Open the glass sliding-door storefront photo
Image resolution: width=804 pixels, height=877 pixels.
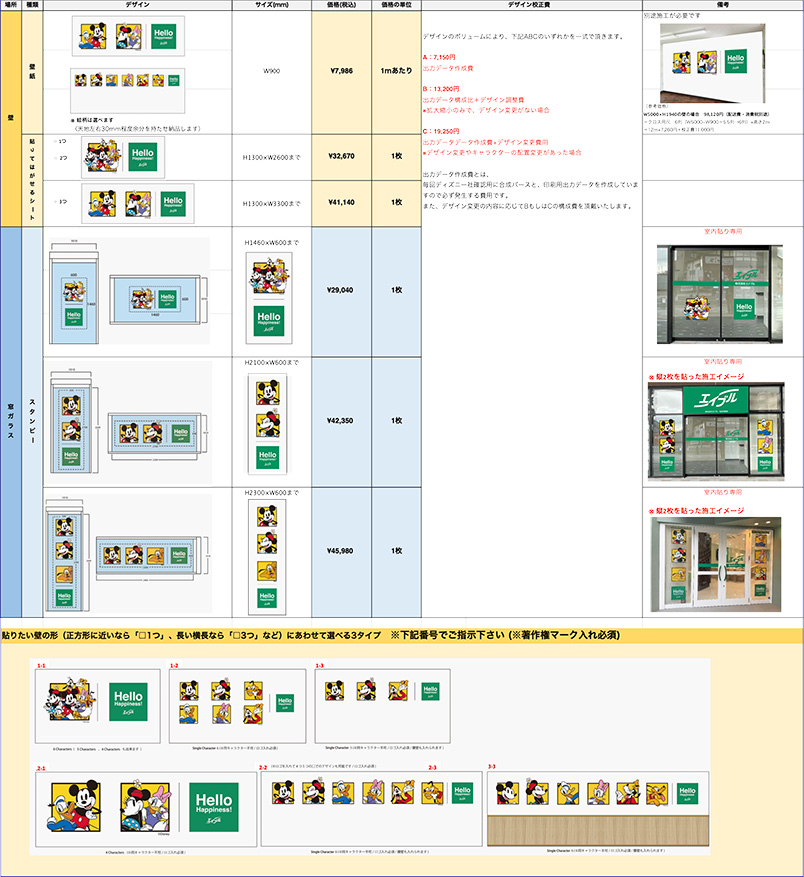point(720,294)
